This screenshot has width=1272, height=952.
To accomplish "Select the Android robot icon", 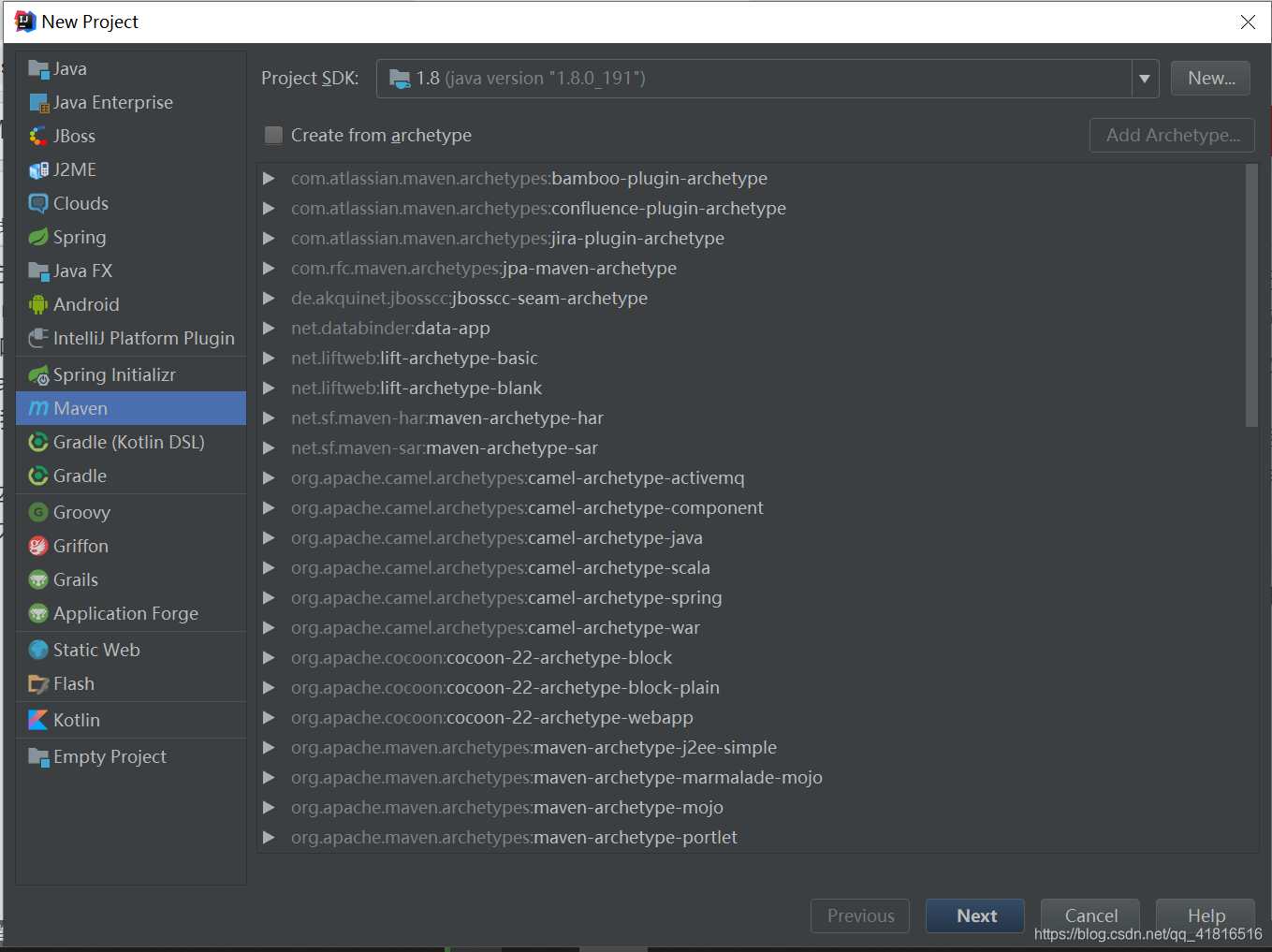I will point(38,304).
